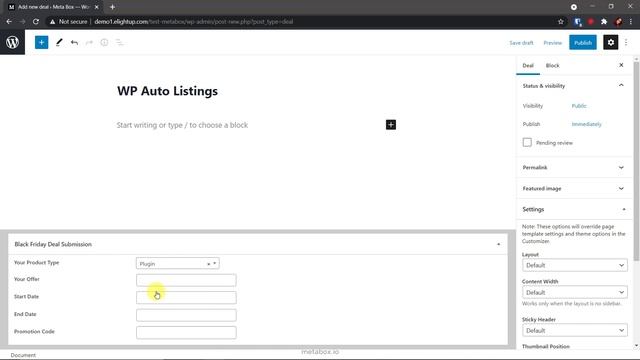Select the Add new deal browser tab

tap(53, 7)
